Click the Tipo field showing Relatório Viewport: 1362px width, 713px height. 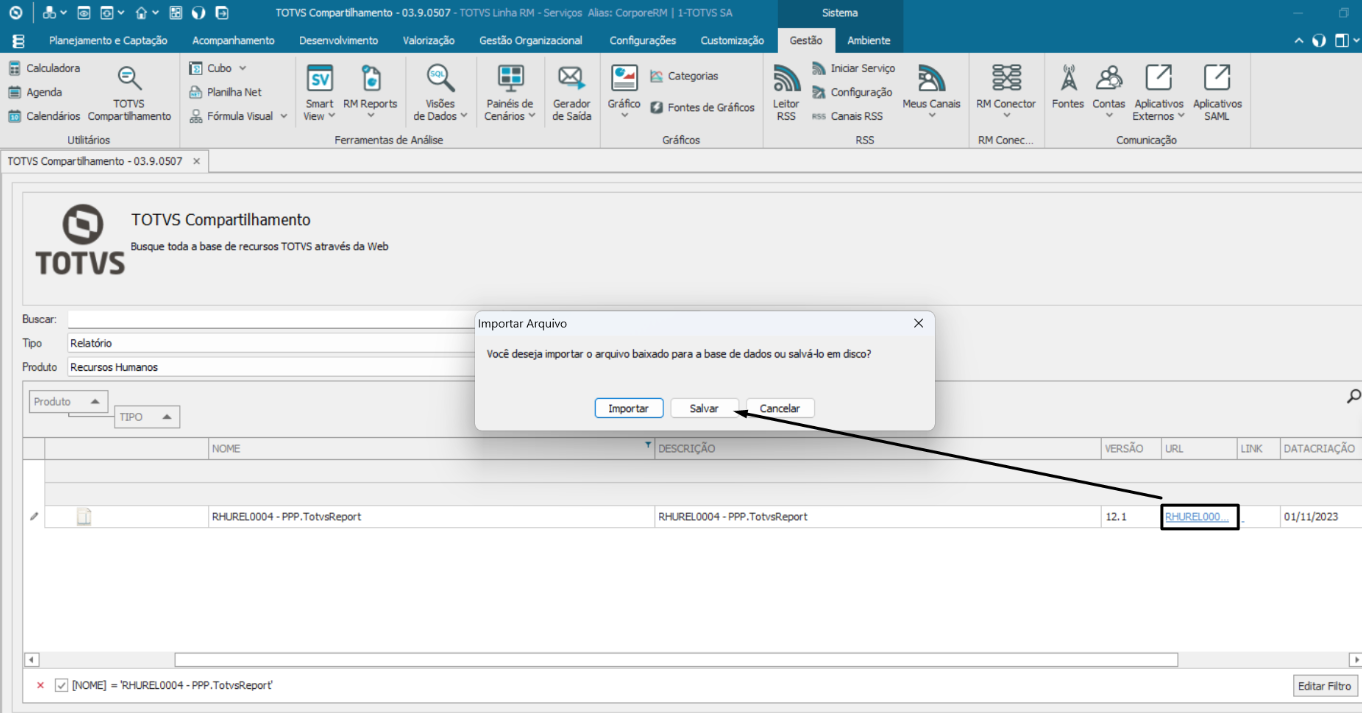coord(270,343)
